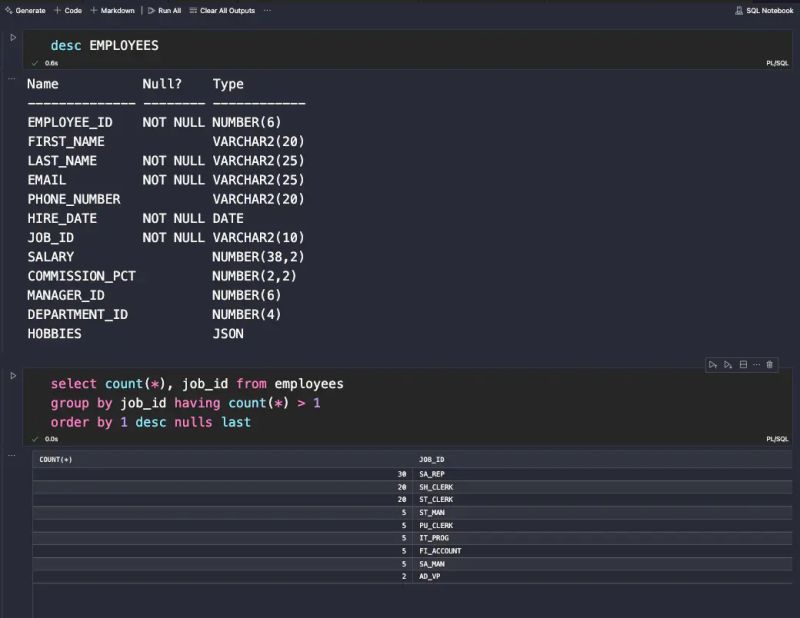Open the Generate AI prompt with sparkle icon

pyautogui.click(x=8, y=10)
